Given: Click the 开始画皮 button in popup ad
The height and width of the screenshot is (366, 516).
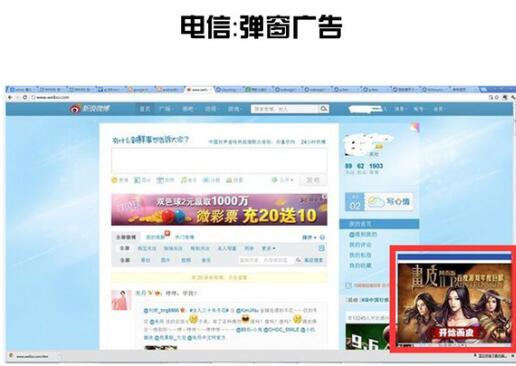Looking at the screenshot, I should [456, 333].
